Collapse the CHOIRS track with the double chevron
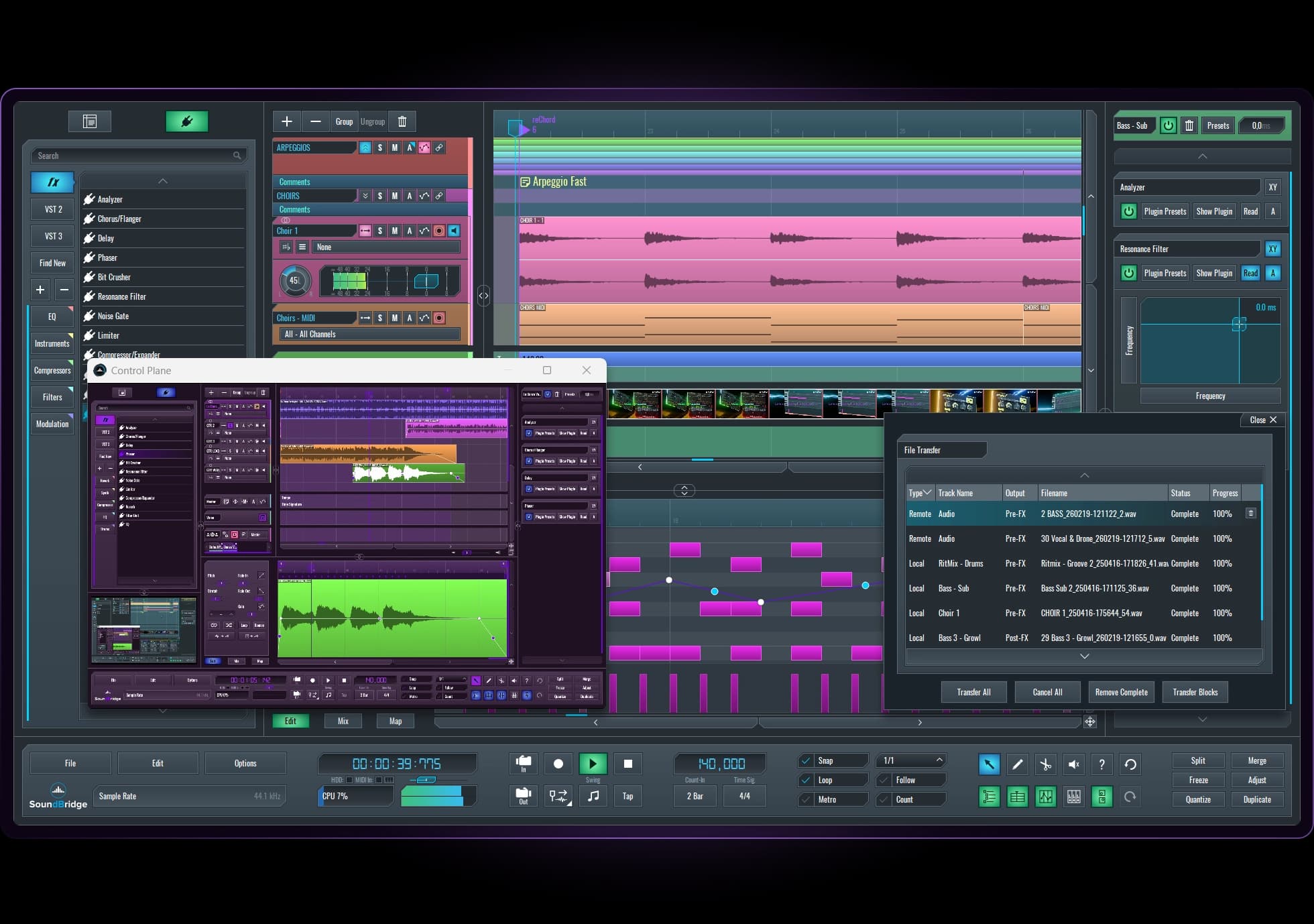Image resolution: width=1314 pixels, height=924 pixels. coord(365,195)
